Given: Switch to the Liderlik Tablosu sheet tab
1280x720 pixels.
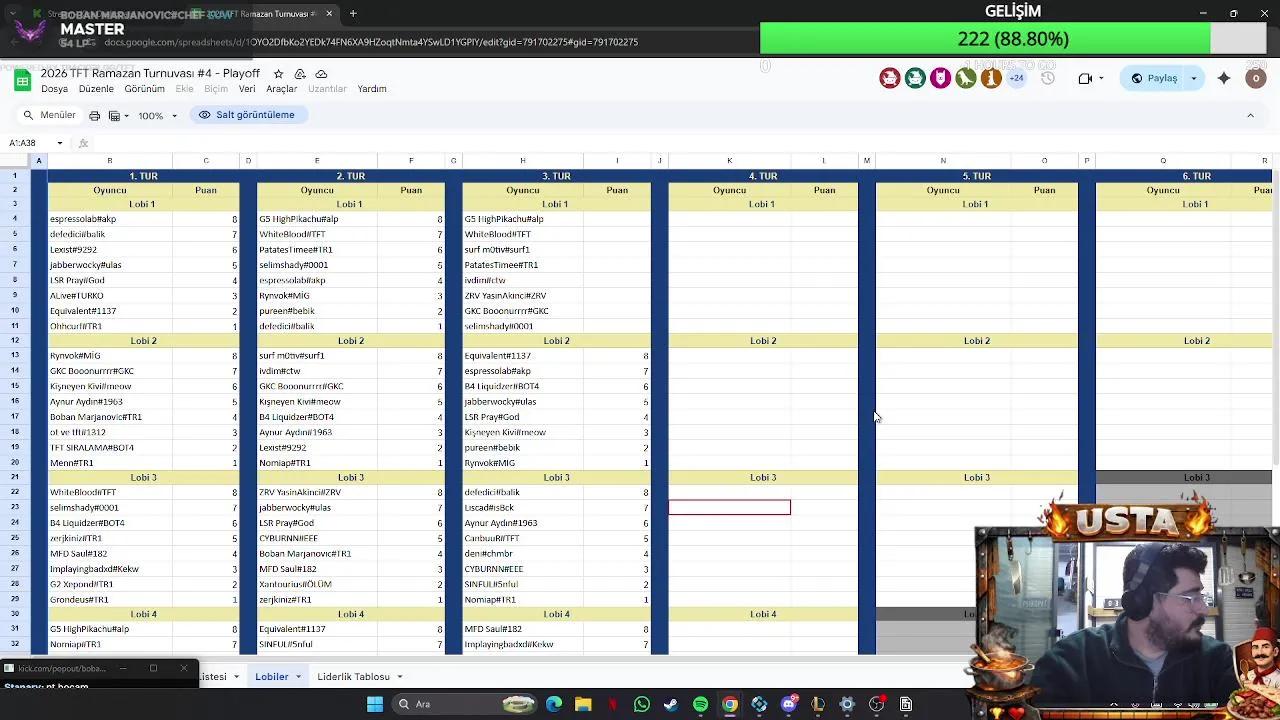Looking at the screenshot, I should click(x=353, y=677).
